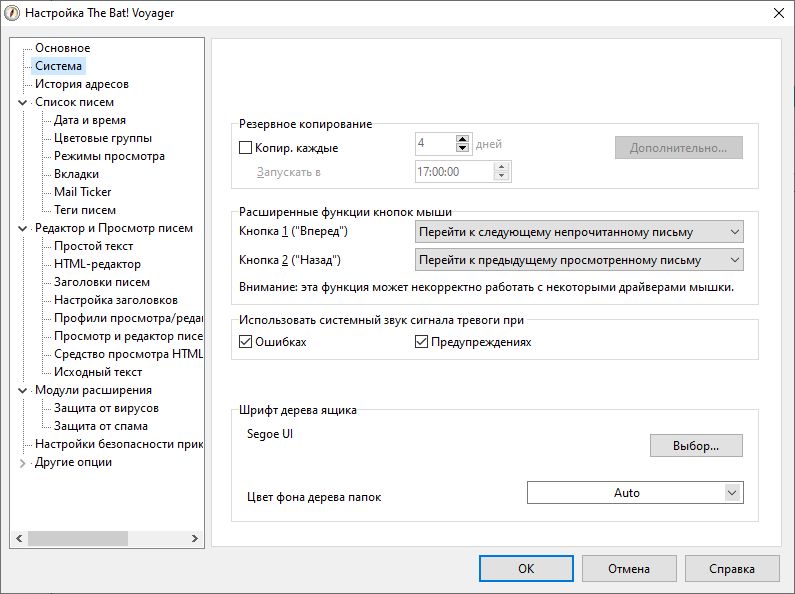Open Настройка заголовков settings
This screenshot has width=795, height=594.
[116, 300]
